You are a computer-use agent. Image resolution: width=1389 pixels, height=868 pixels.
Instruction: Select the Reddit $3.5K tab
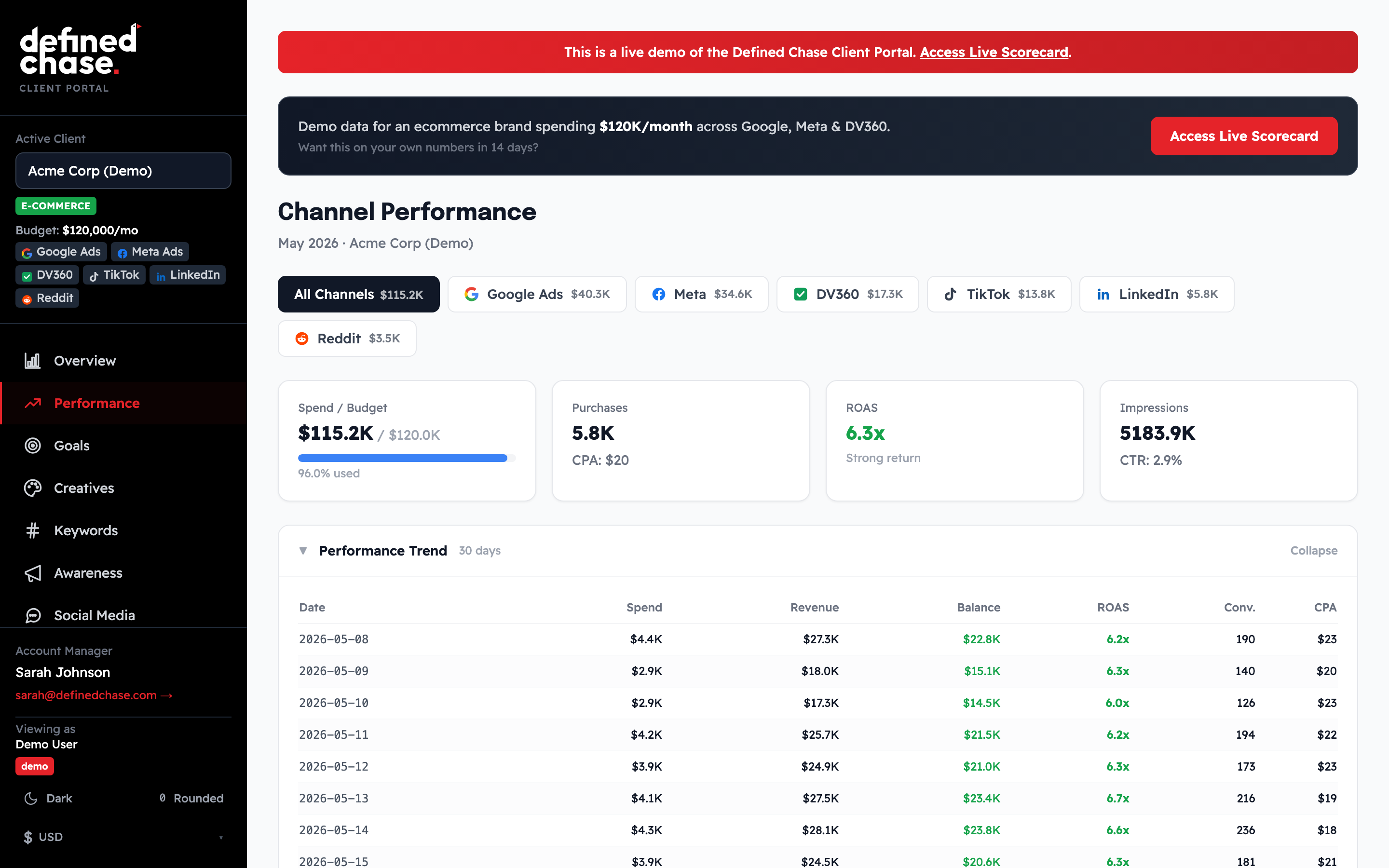point(347,338)
